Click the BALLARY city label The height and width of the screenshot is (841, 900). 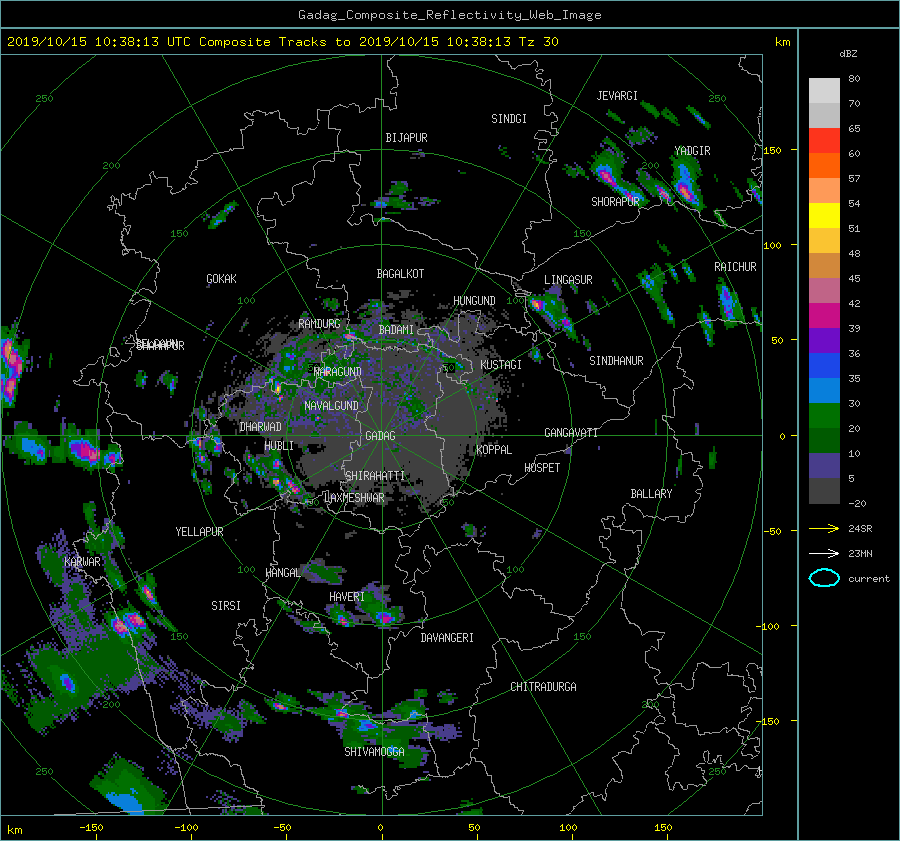coord(651,494)
